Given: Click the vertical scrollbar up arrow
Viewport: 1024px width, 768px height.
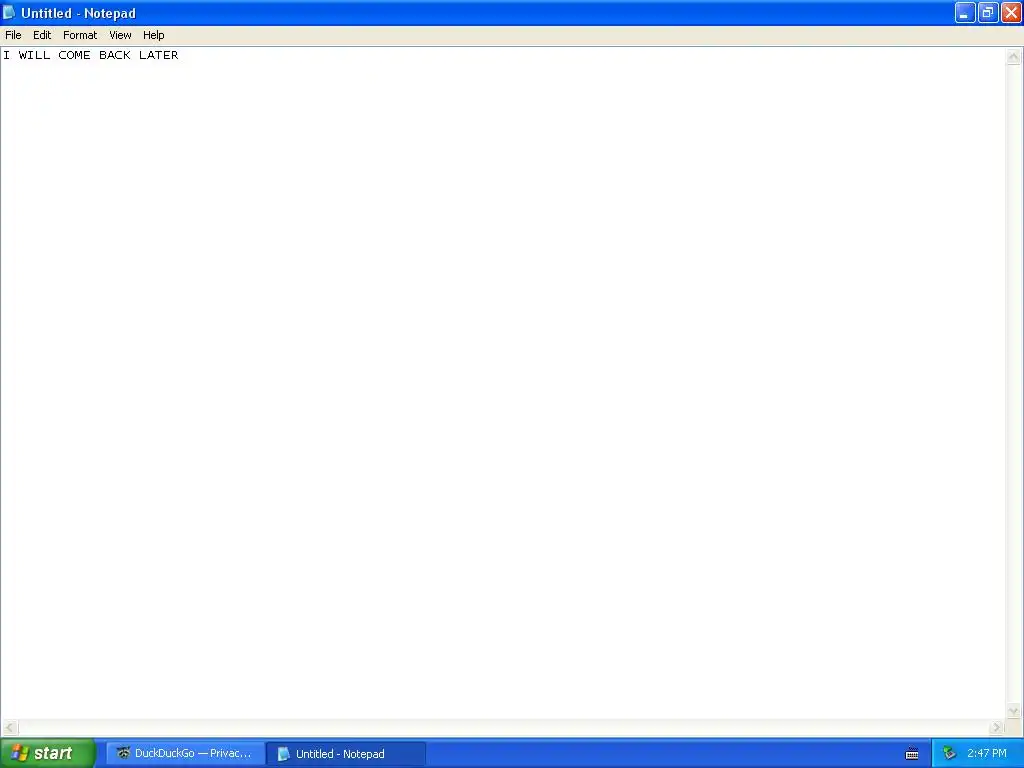Looking at the screenshot, I should coord(1013,56).
